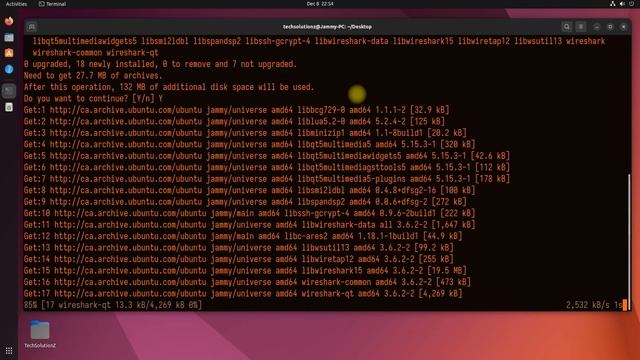Click the Get:7 libqt5multimedia5-plugins line

(267, 179)
